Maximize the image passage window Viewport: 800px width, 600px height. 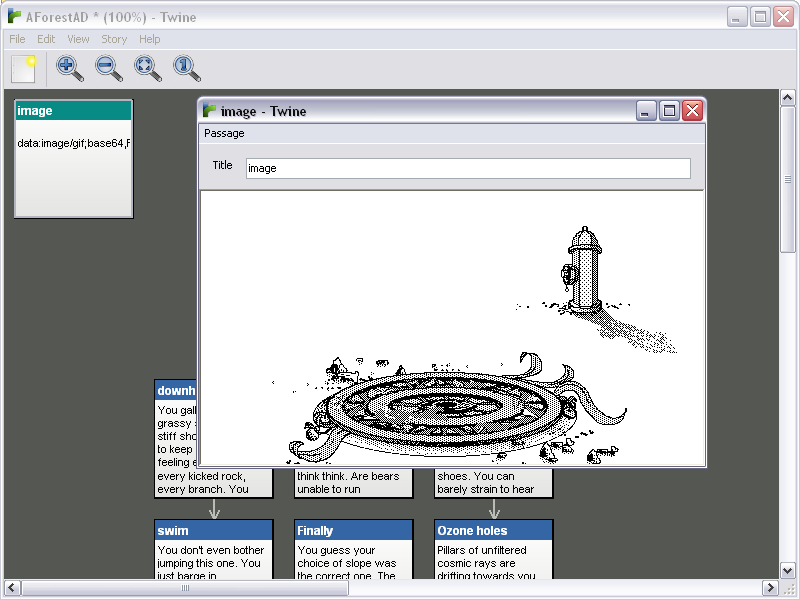669,111
